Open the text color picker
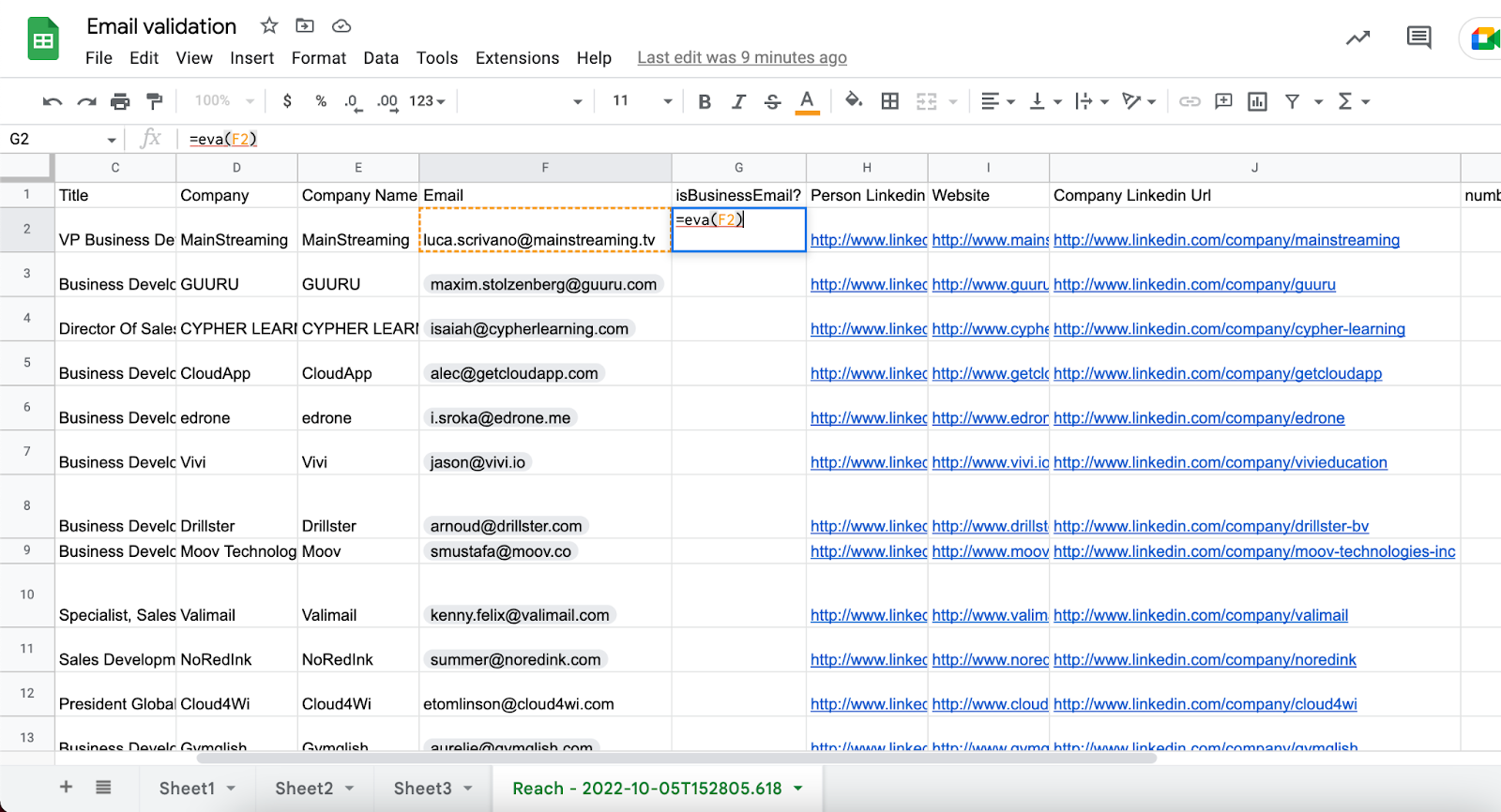 807,101
